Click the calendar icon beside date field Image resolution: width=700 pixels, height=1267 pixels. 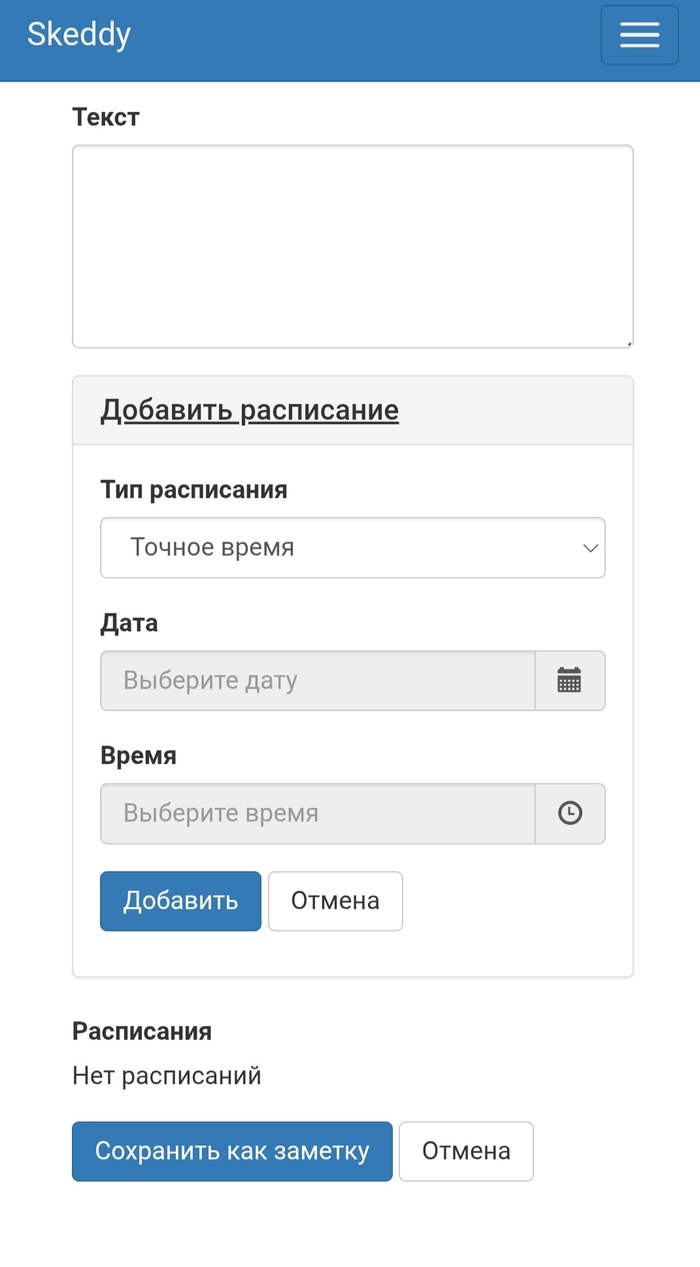pos(569,681)
